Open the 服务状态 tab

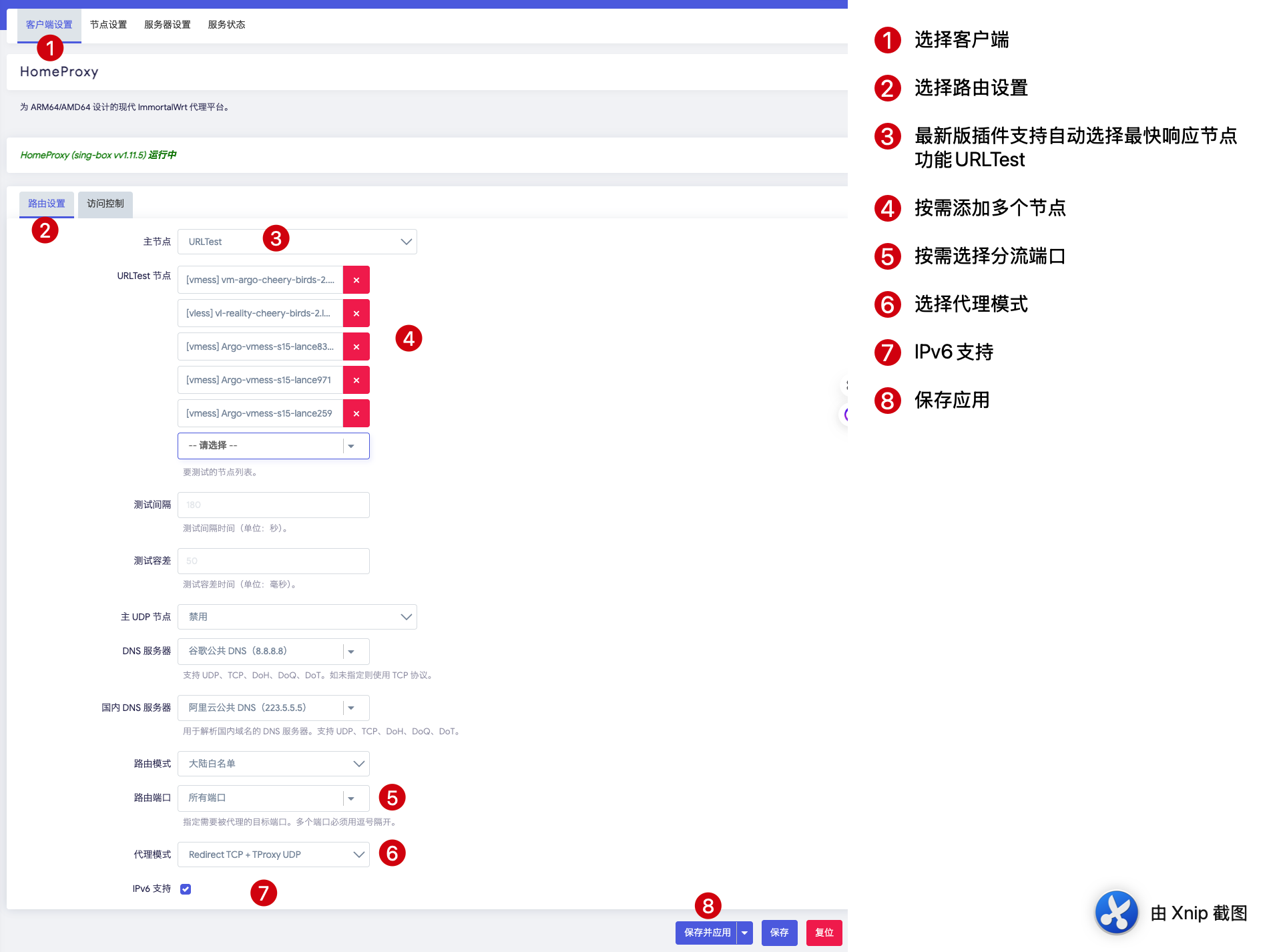[226, 25]
